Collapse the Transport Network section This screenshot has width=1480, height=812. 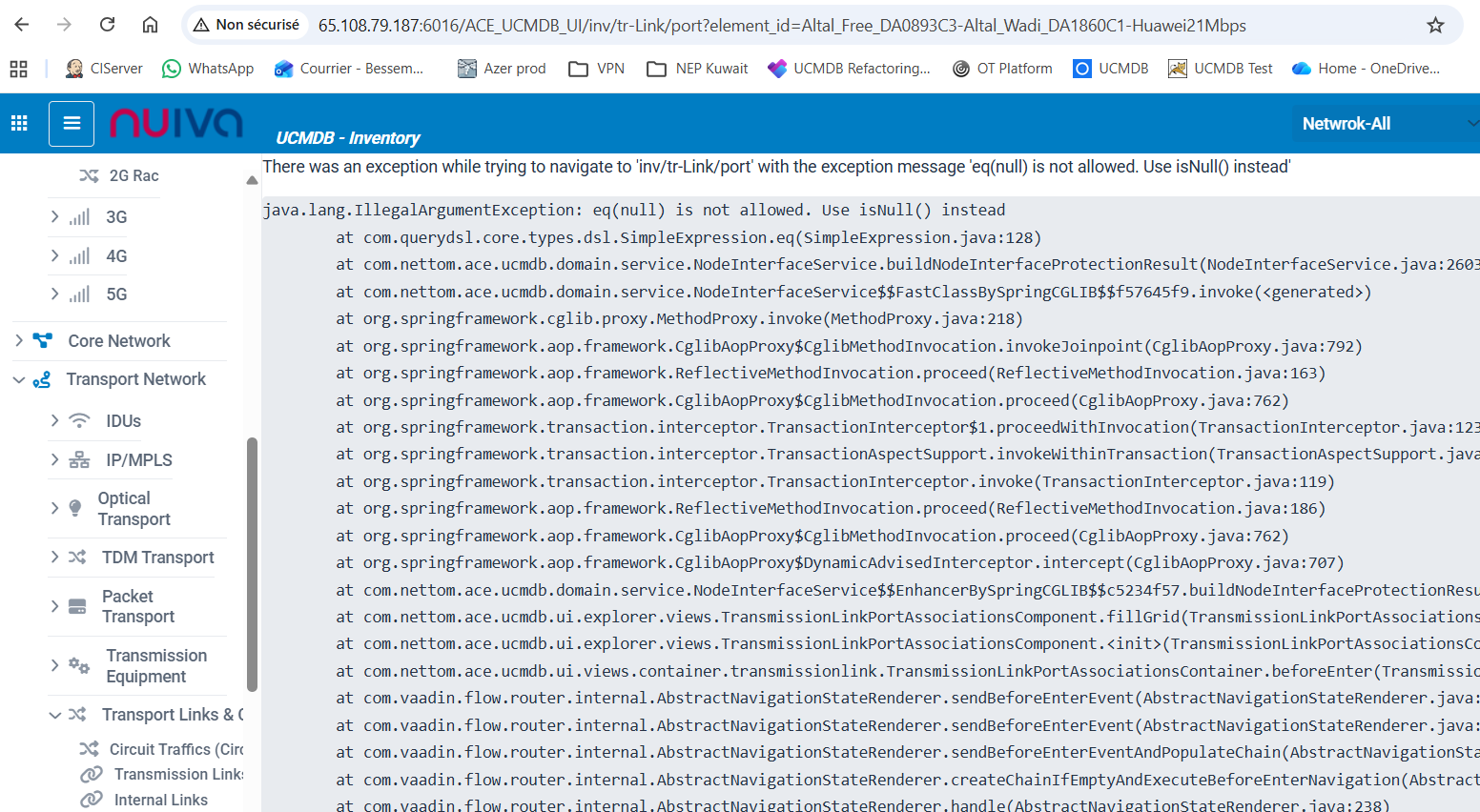19,379
